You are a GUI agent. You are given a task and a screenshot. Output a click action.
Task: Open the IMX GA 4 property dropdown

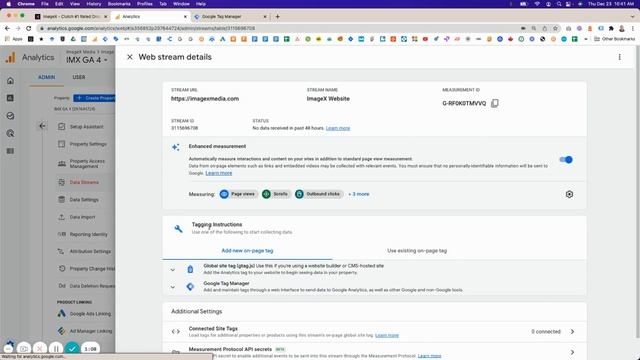[x=87, y=60]
